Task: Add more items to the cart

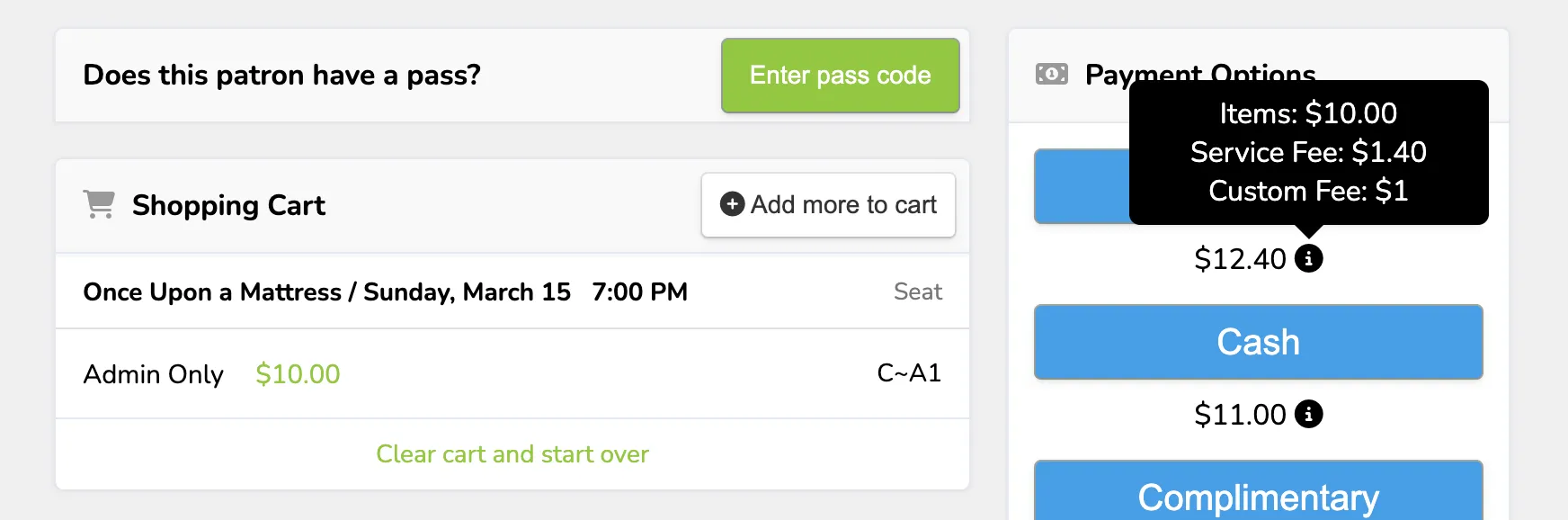Action: point(828,205)
